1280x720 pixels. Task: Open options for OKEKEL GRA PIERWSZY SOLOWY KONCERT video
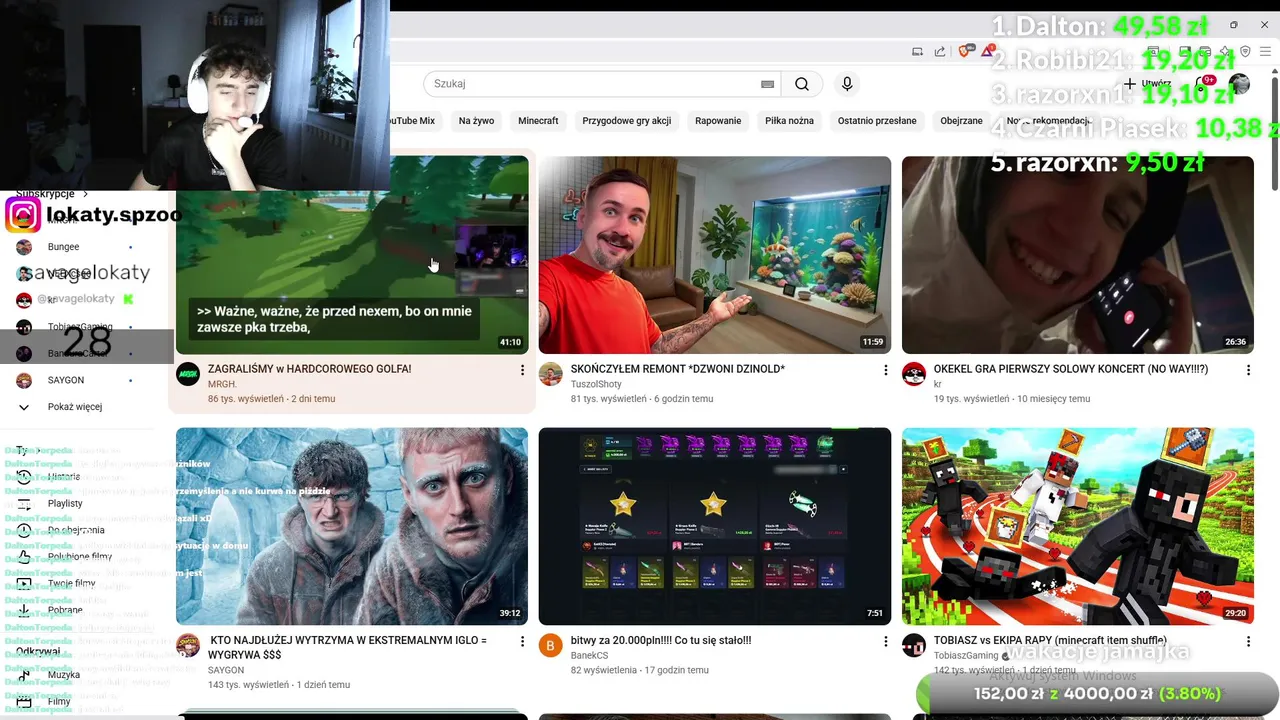[1247, 370]
